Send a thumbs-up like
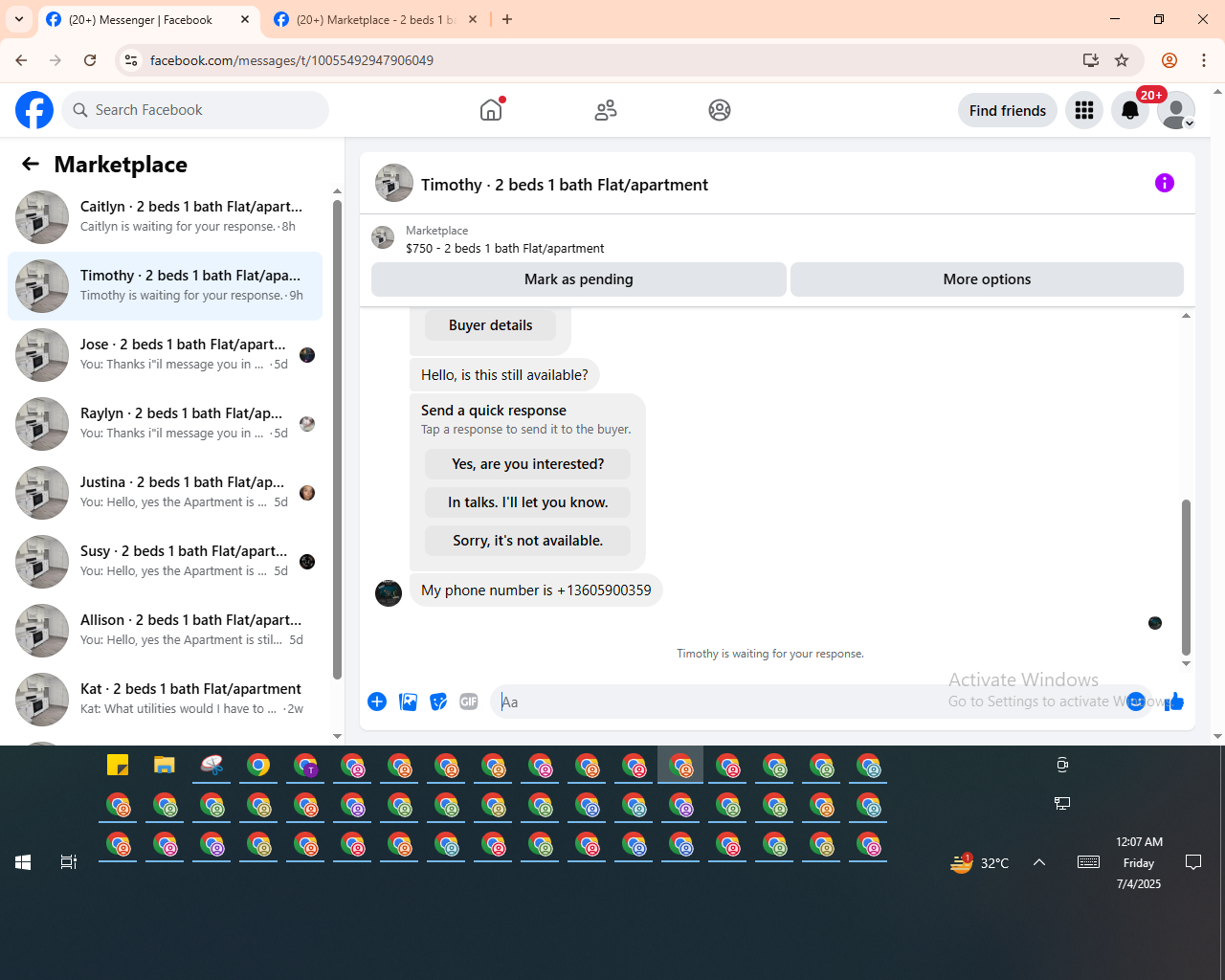The image size is (1225, 980). (x=1174, y=702)
